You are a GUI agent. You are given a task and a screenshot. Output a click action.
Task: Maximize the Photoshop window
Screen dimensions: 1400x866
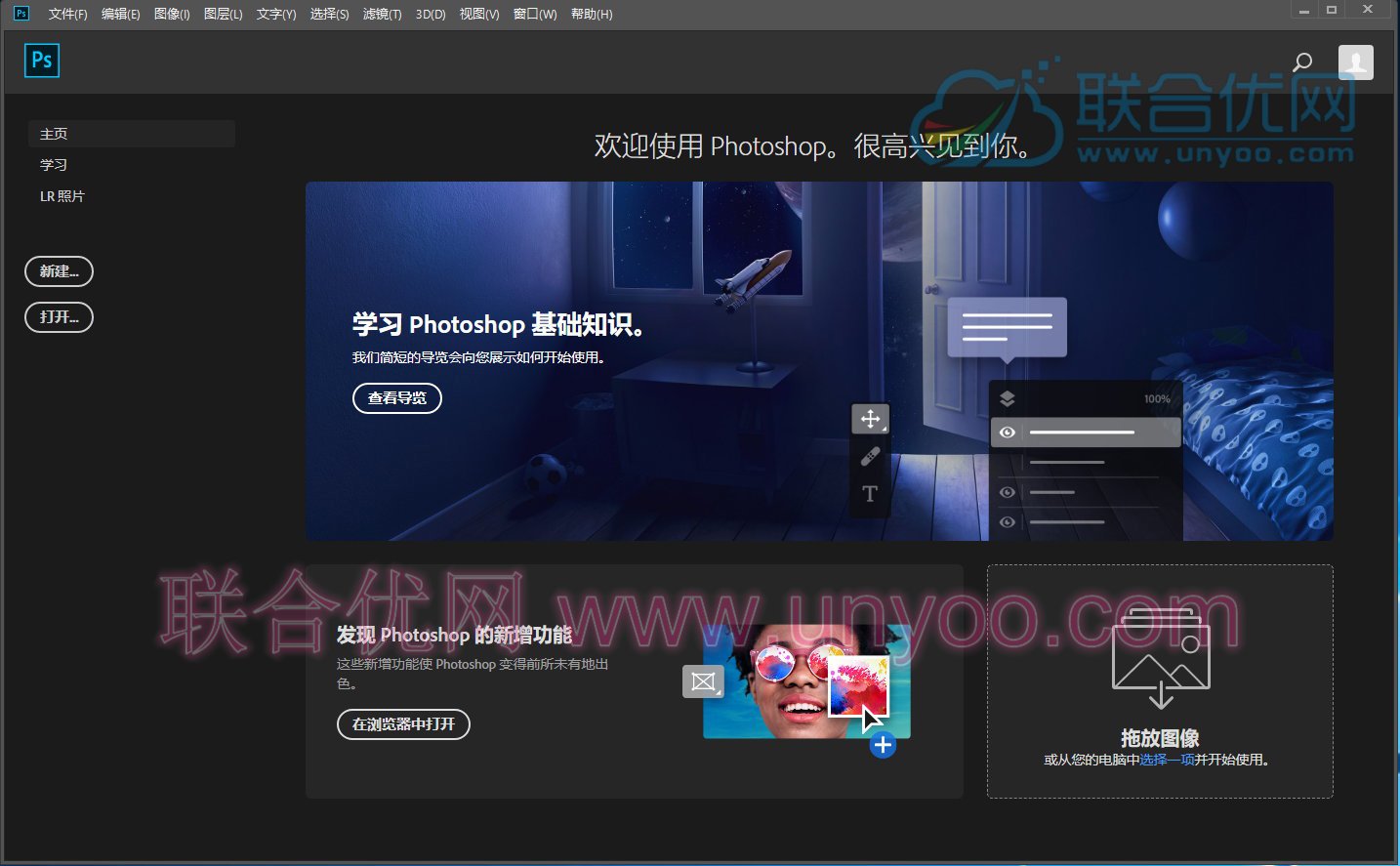(1331, 10)
